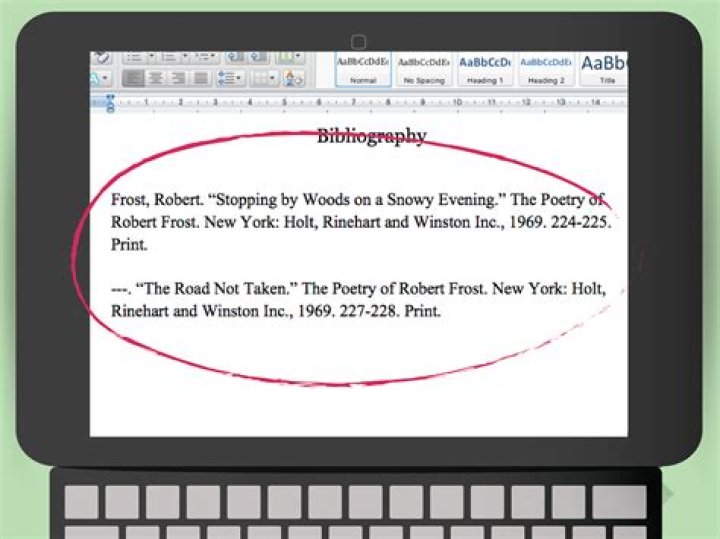The width and height of the screenshot is (720, 539).
Task: Click the borders grid icon
Action: (x=258, y=78)
